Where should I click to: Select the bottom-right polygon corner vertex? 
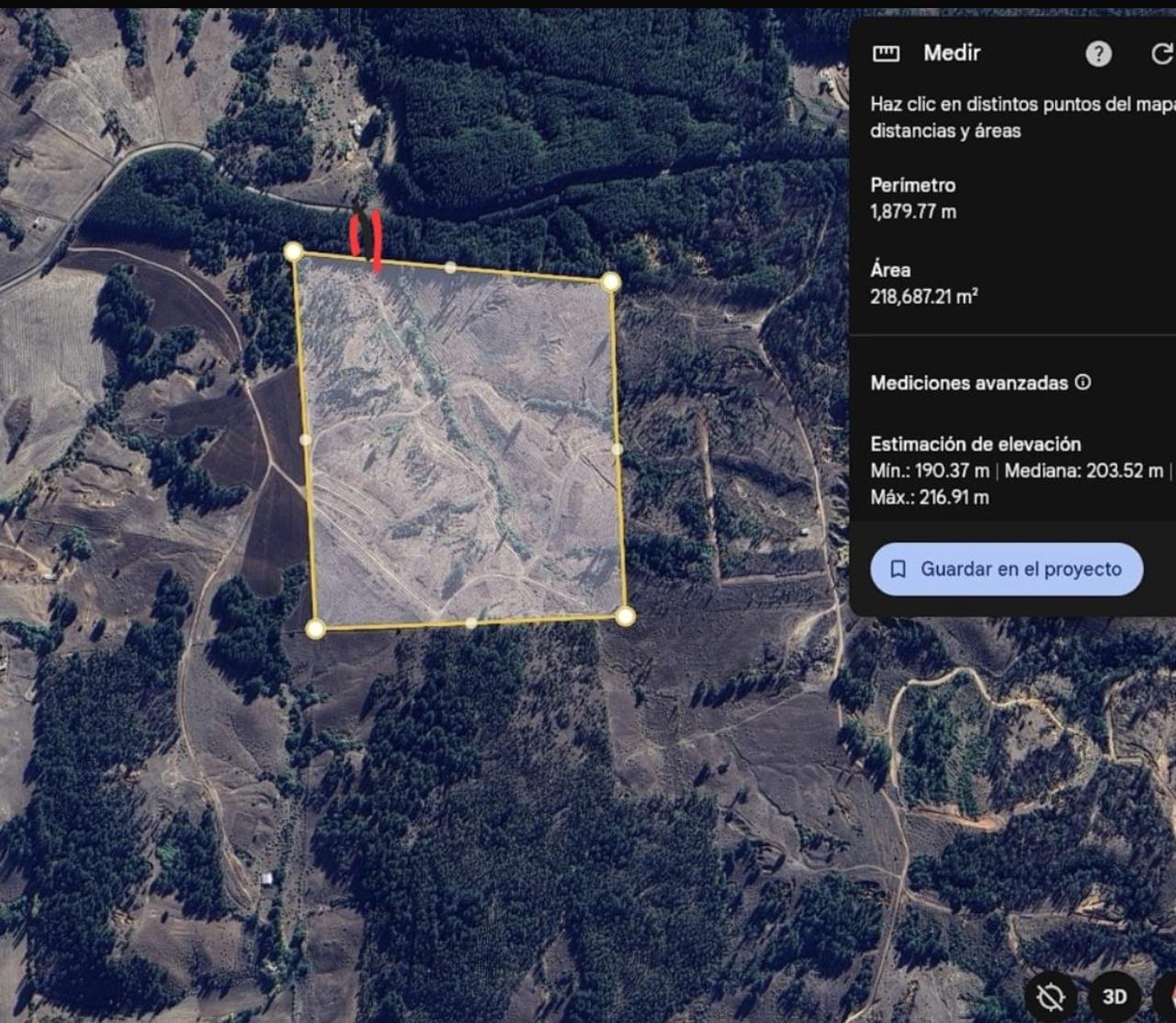(625, 616)
